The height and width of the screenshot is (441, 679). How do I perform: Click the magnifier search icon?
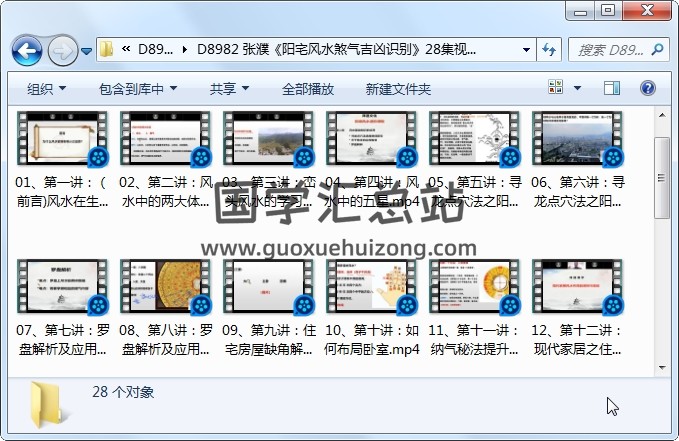657,49
